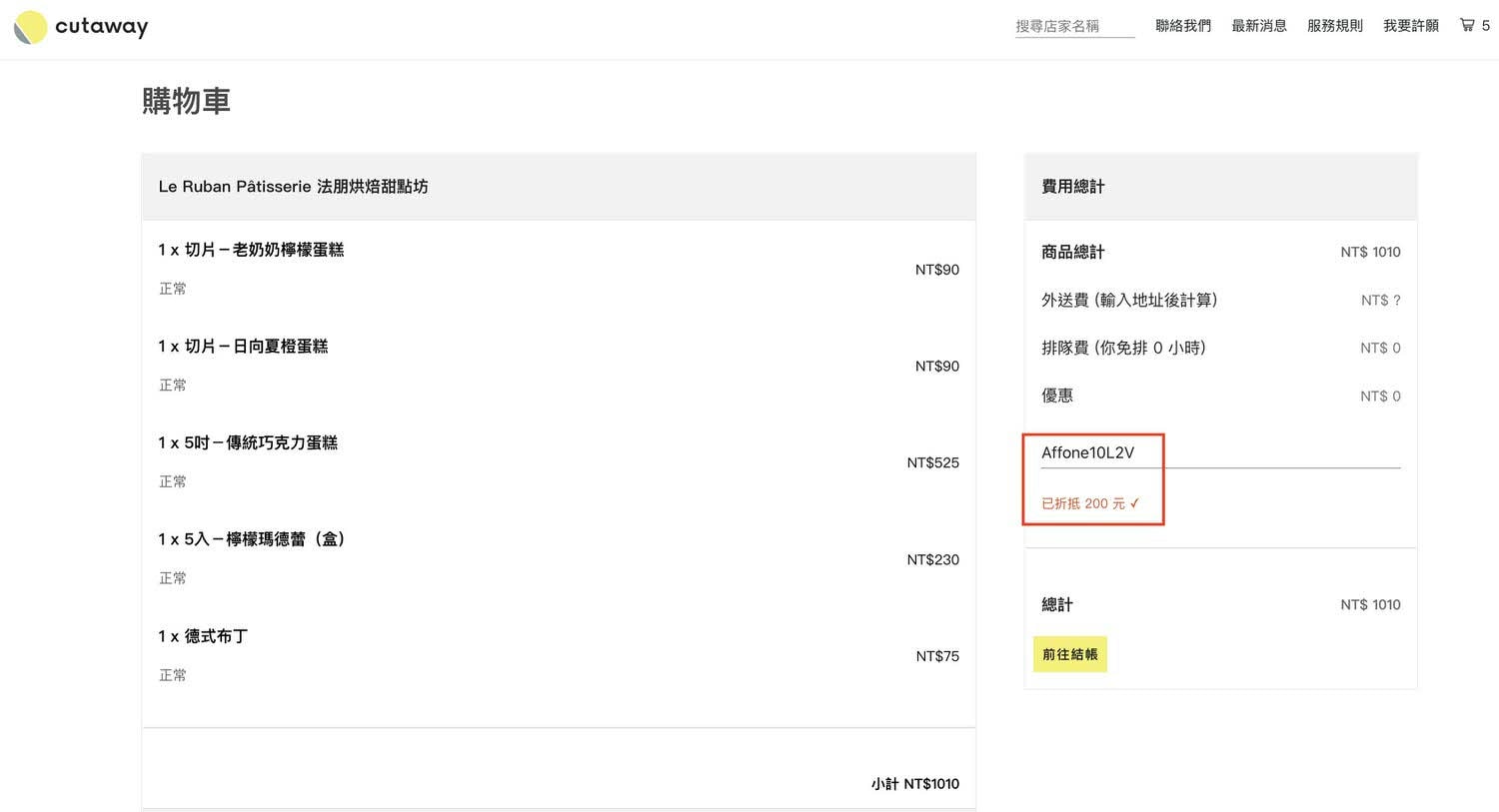Click the 總計 NT$ 1010 total amount
Viewport: 1499px width, 812px height.
coord(1370,604)
